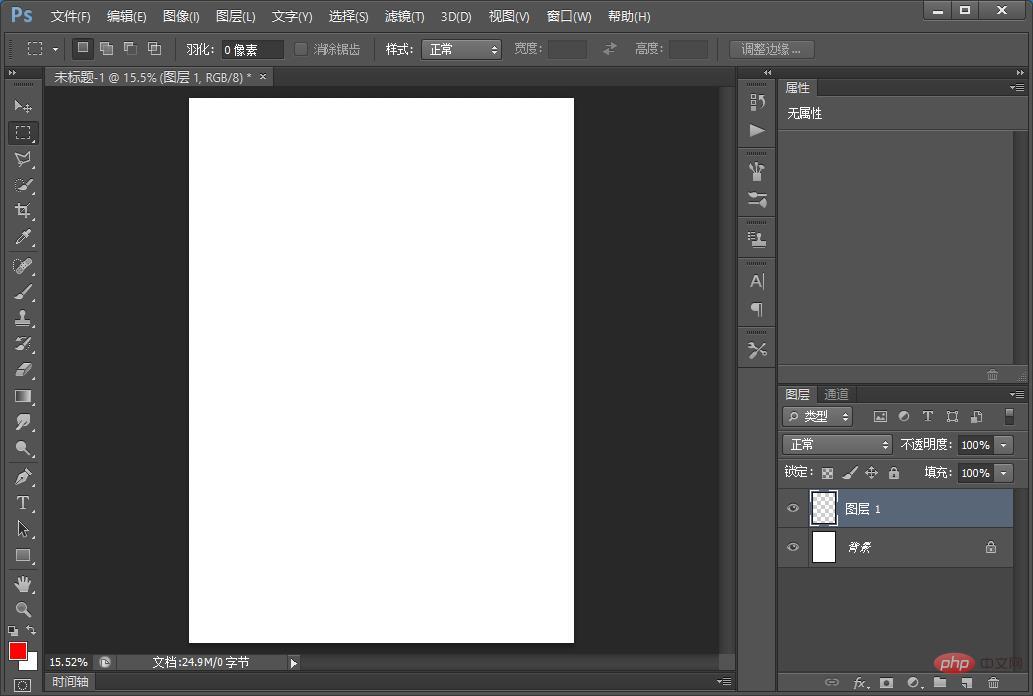Select the Eyedropper tool
The image size is (1033, 696).
click(23, 237)
